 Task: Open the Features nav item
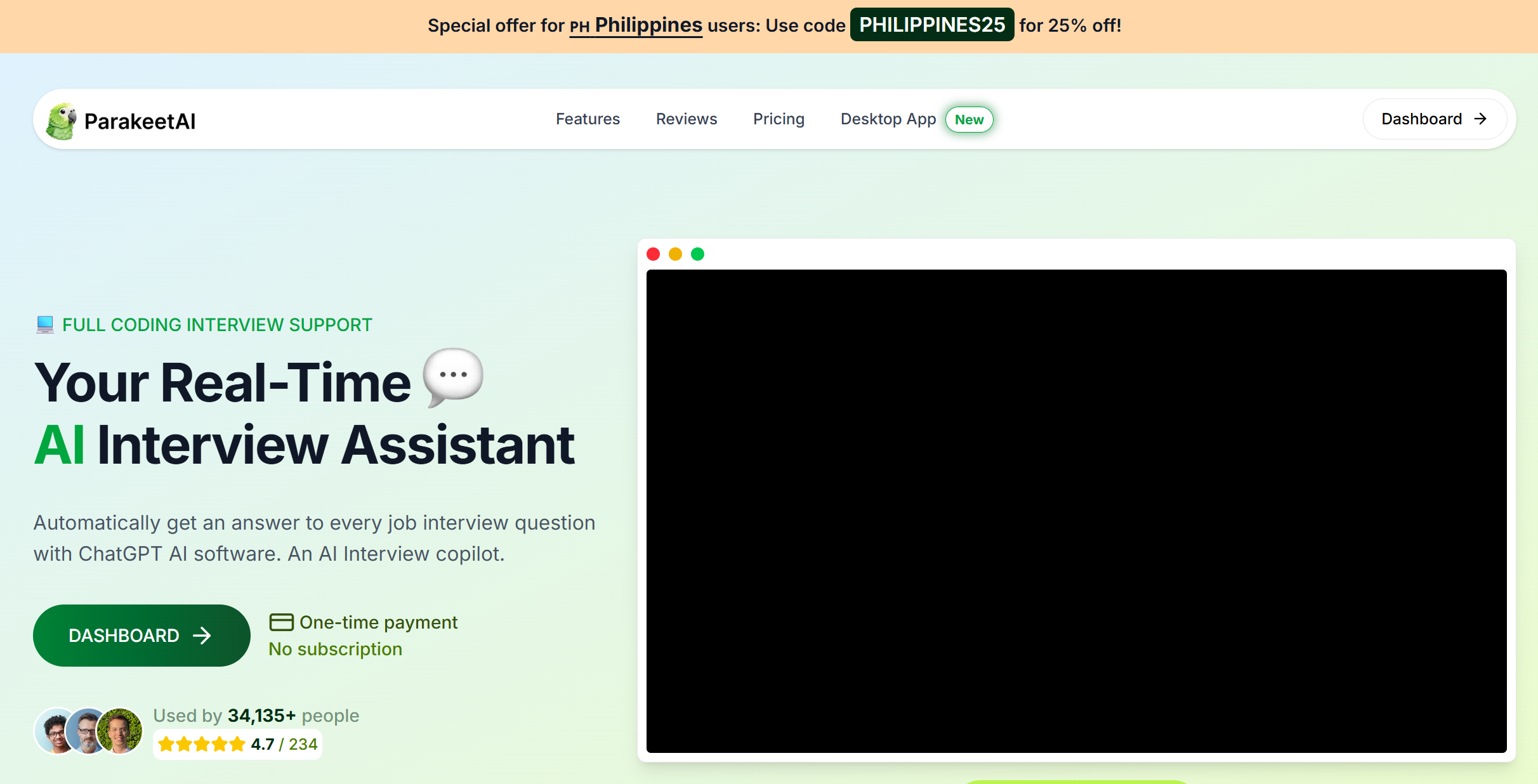[x=588, y=119]
